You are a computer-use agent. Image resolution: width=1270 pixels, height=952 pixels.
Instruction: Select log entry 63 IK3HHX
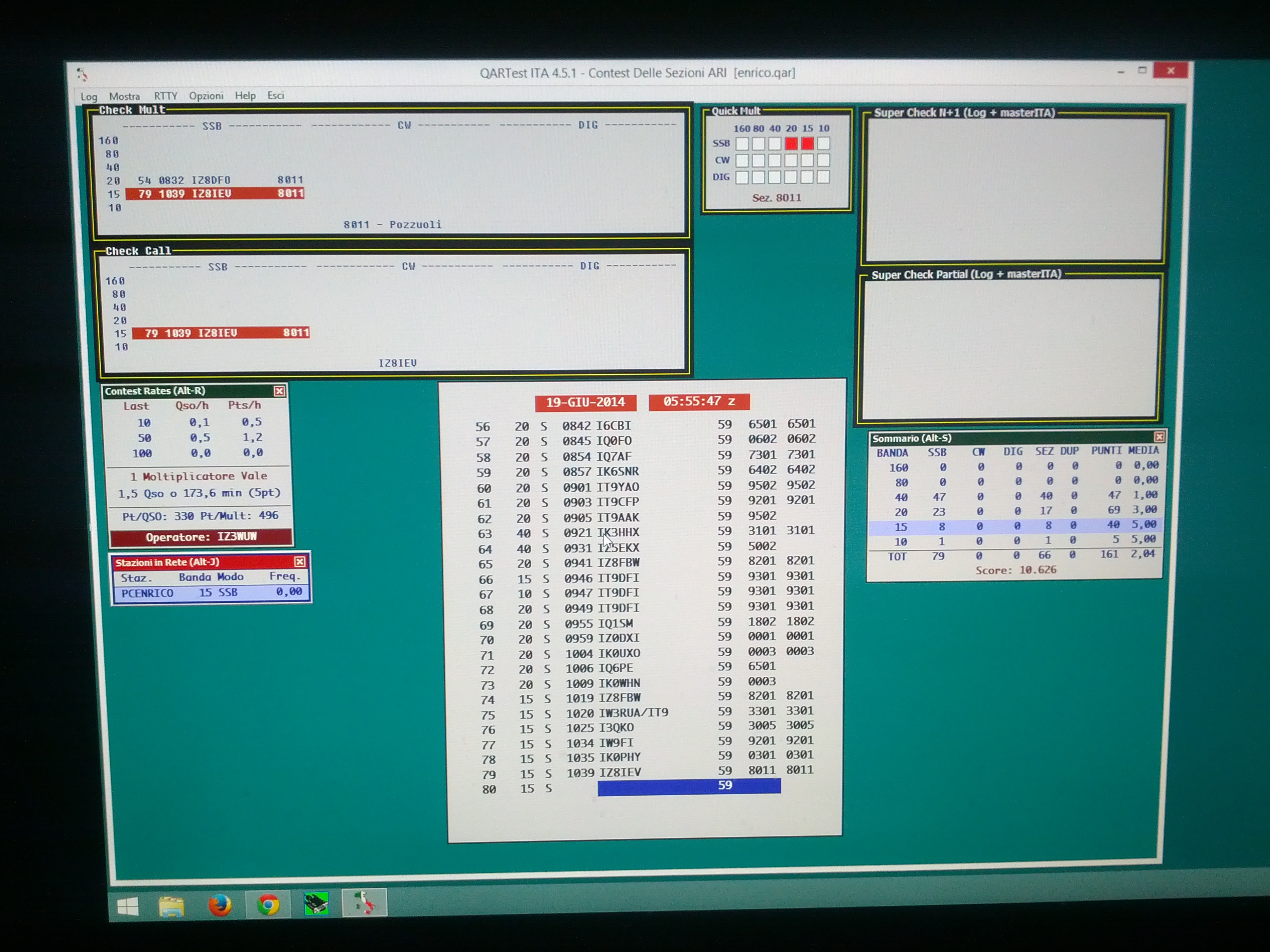click(x=645, y=532)
